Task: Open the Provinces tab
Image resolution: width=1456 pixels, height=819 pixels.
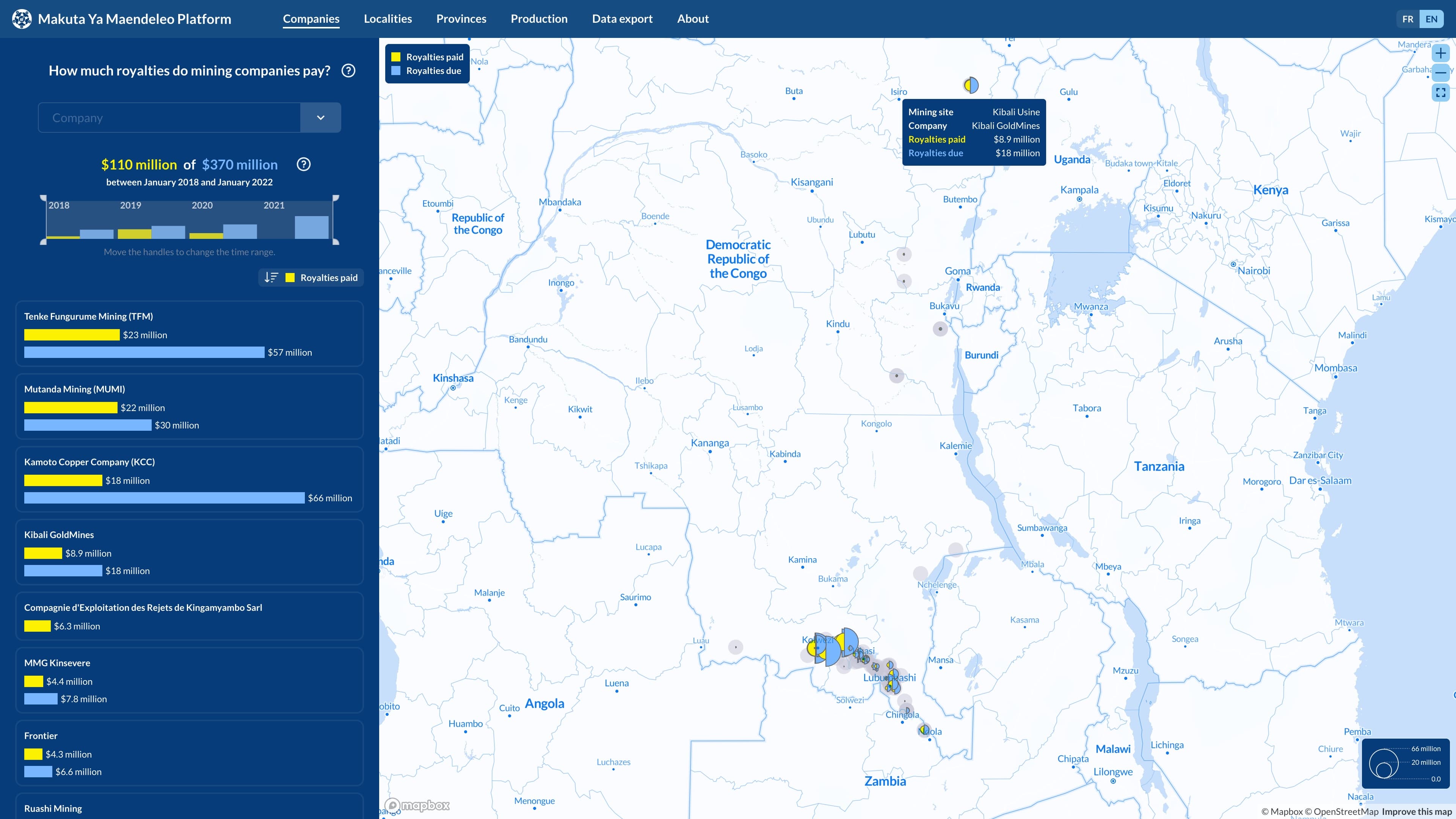Action: (x=461, y=19)
